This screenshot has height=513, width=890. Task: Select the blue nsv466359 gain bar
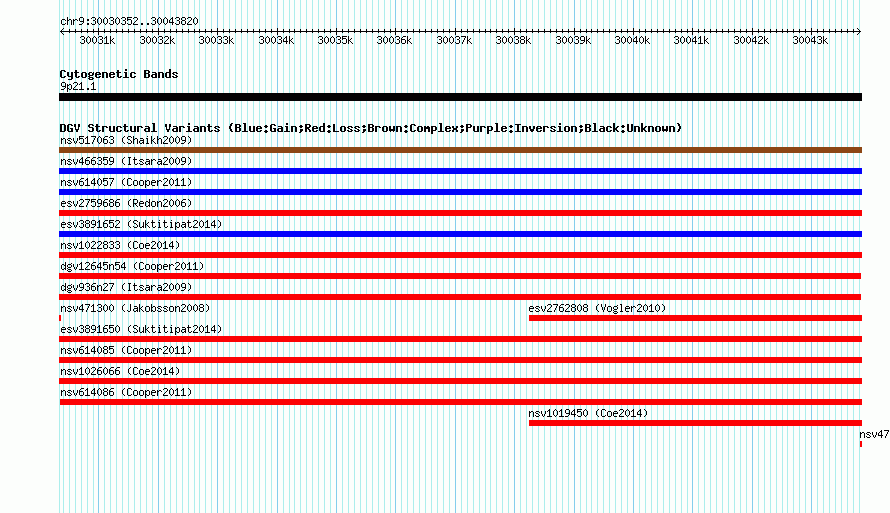(x=460, y=171)
